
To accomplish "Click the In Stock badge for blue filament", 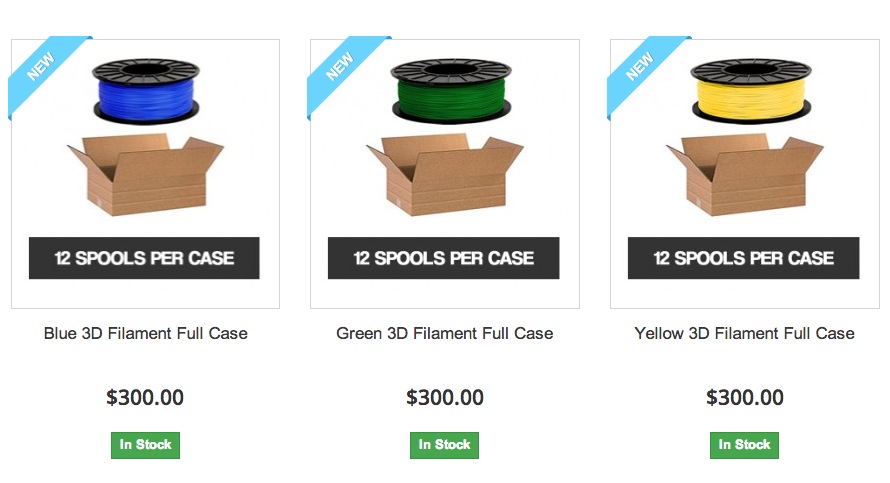I will [x=145, y=445].
